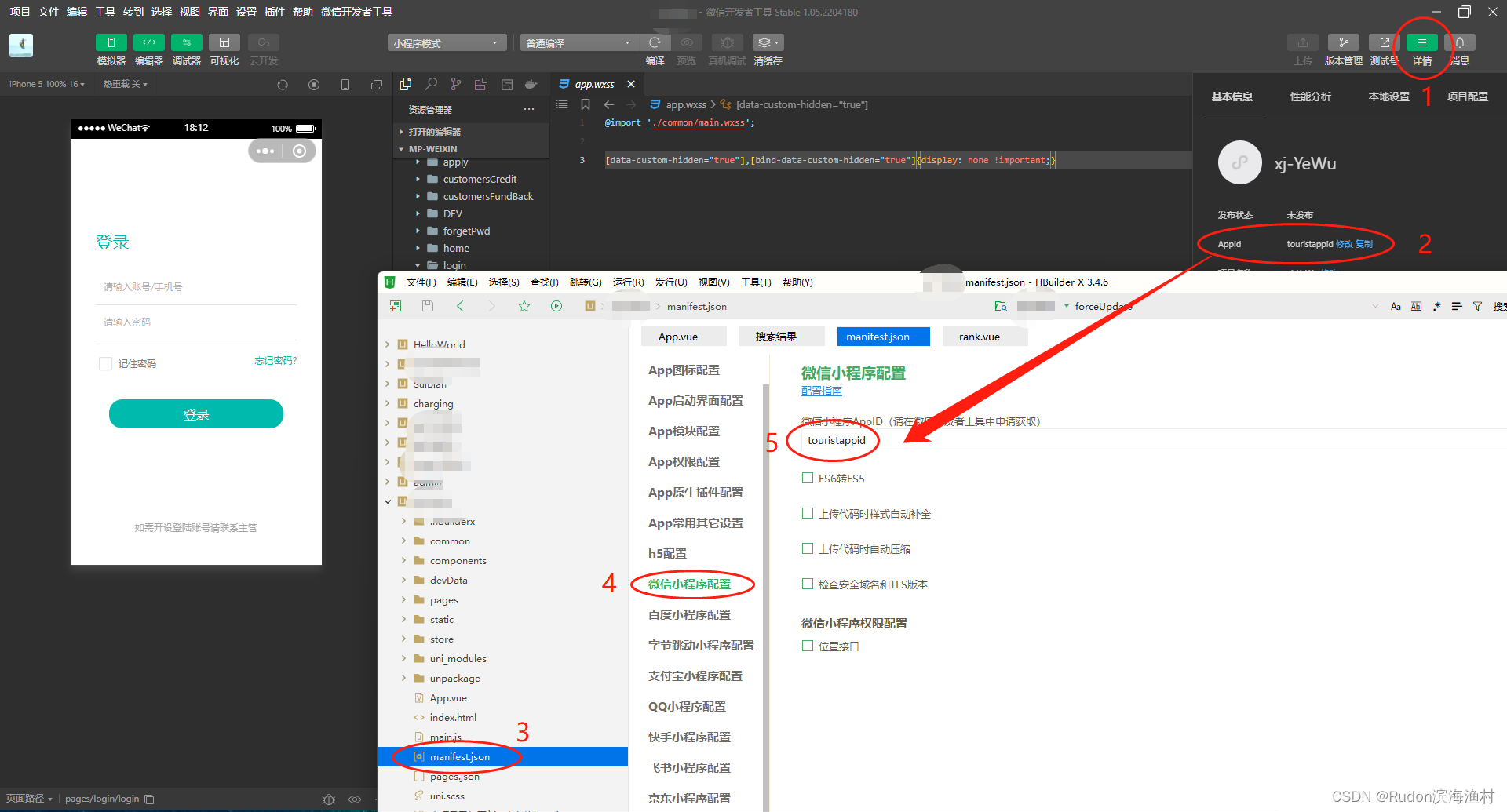
Task: Click the 忘记密码? link
Action: tap(275, 361)
